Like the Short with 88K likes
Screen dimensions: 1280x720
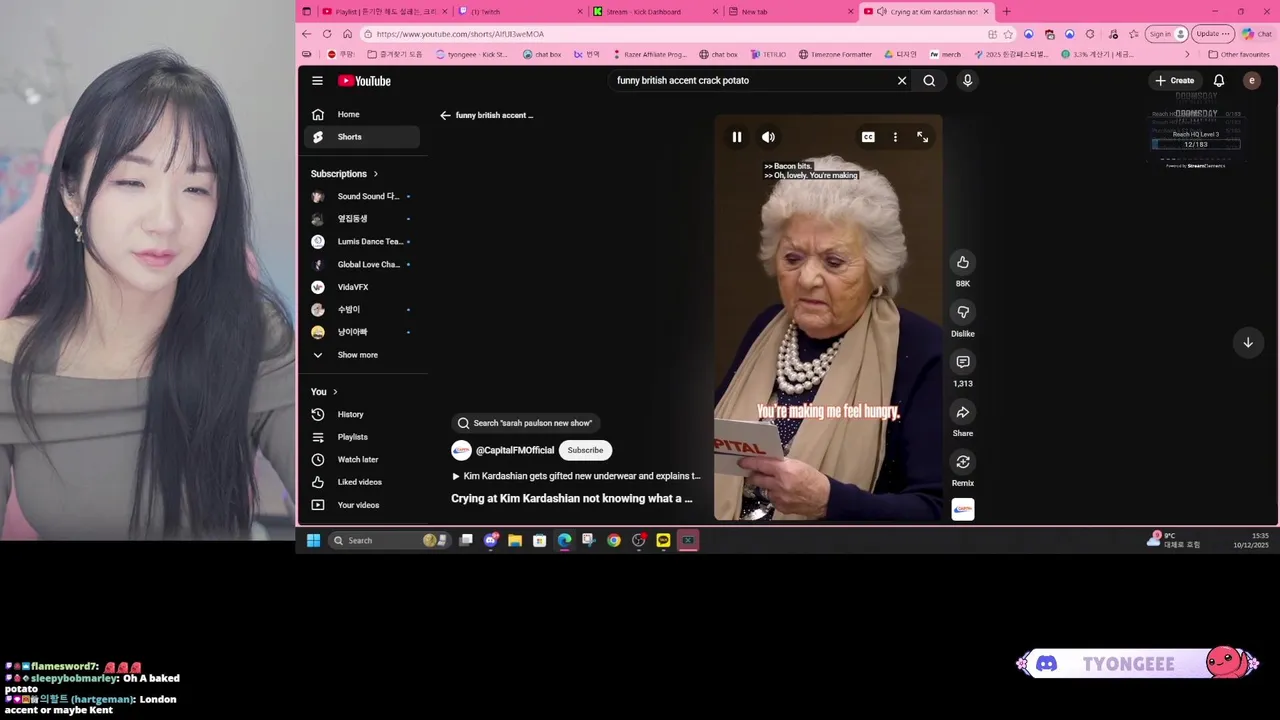pyautogui.click(x=963, y=262)
